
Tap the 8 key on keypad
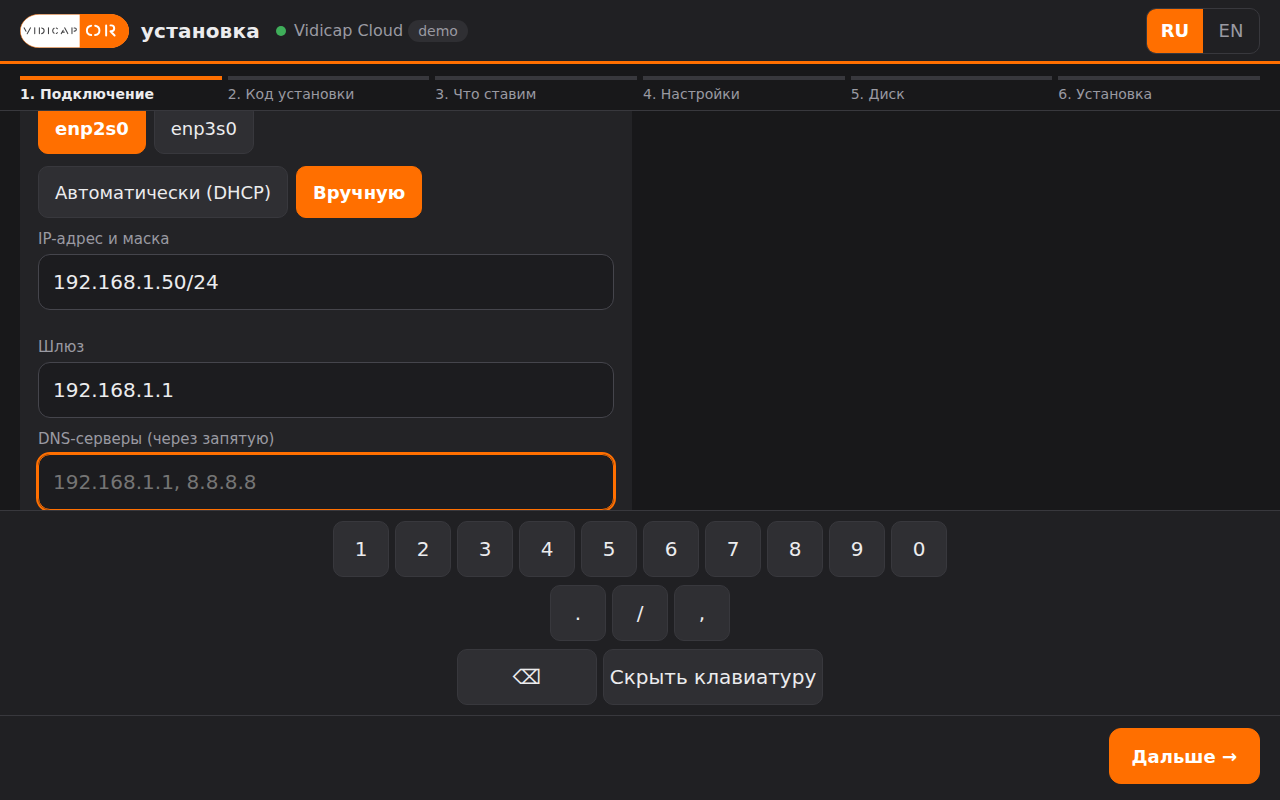click(x=795, y=549)
